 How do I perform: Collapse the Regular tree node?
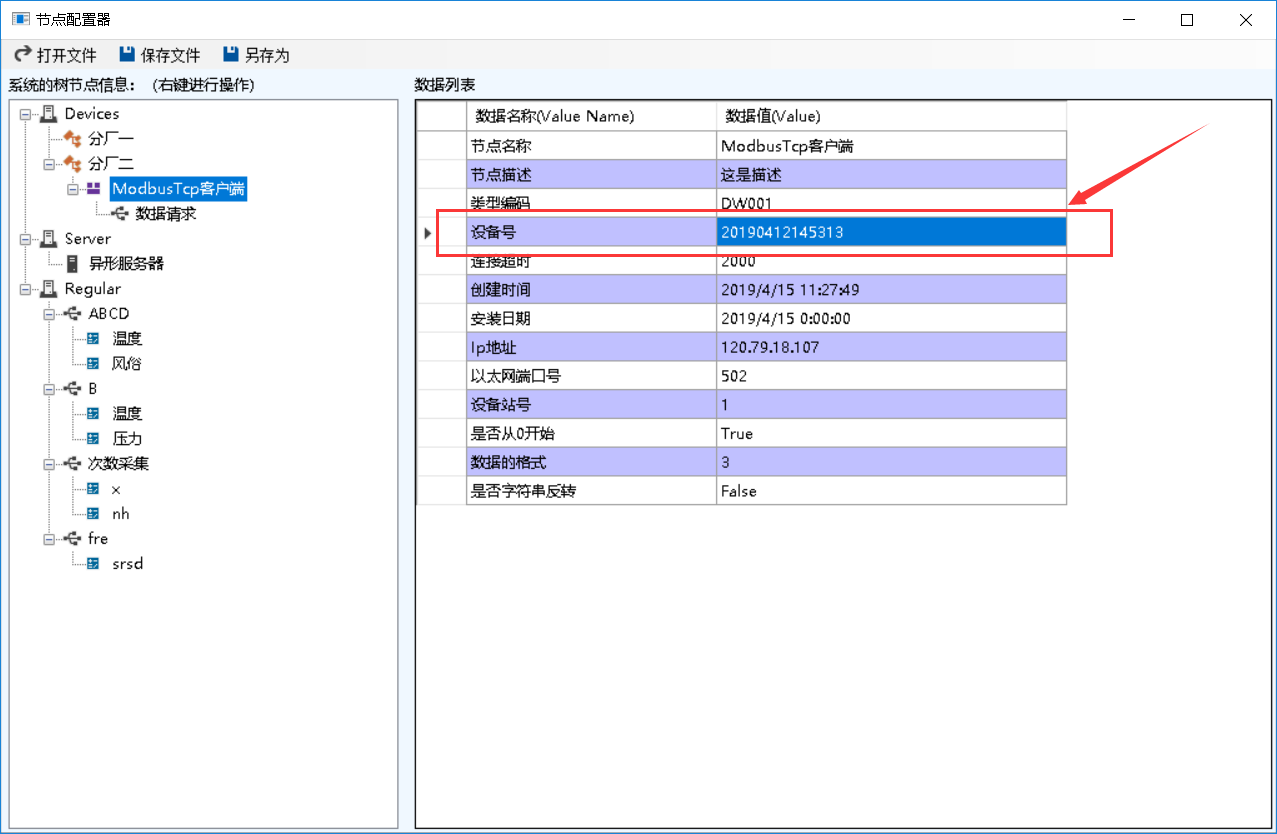25,289
